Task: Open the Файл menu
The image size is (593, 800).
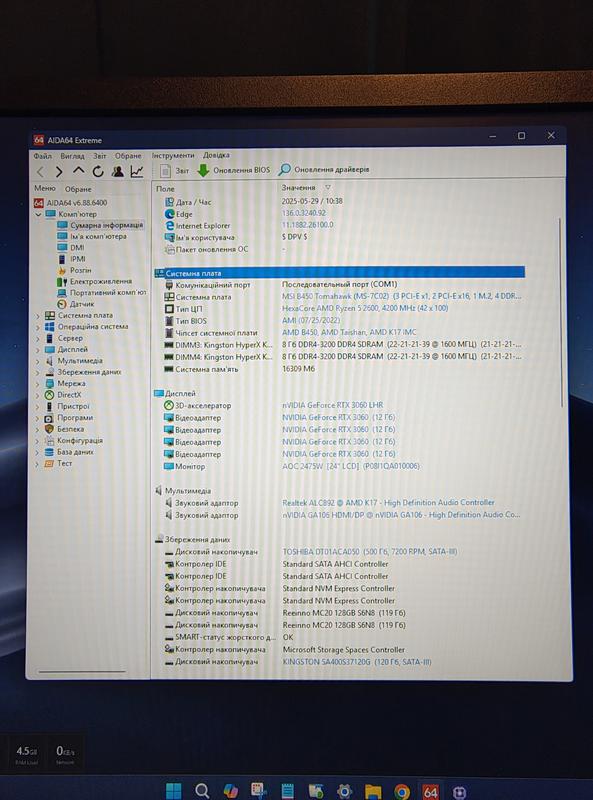Action: point(42,156)
